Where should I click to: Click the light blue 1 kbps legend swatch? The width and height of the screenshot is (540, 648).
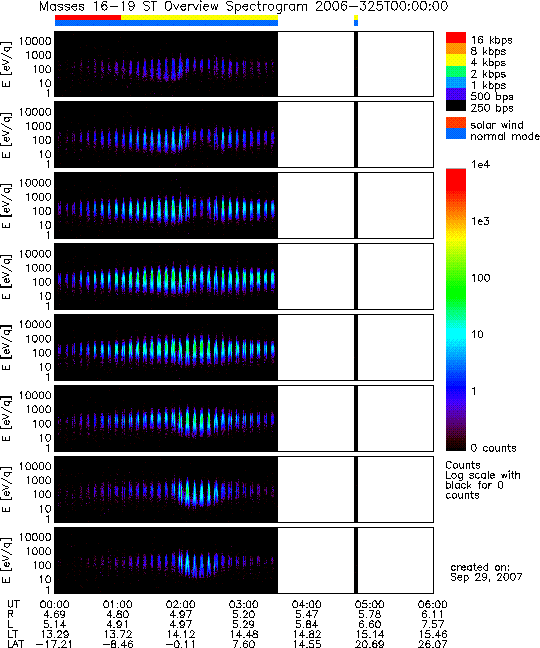click(456, 83)
